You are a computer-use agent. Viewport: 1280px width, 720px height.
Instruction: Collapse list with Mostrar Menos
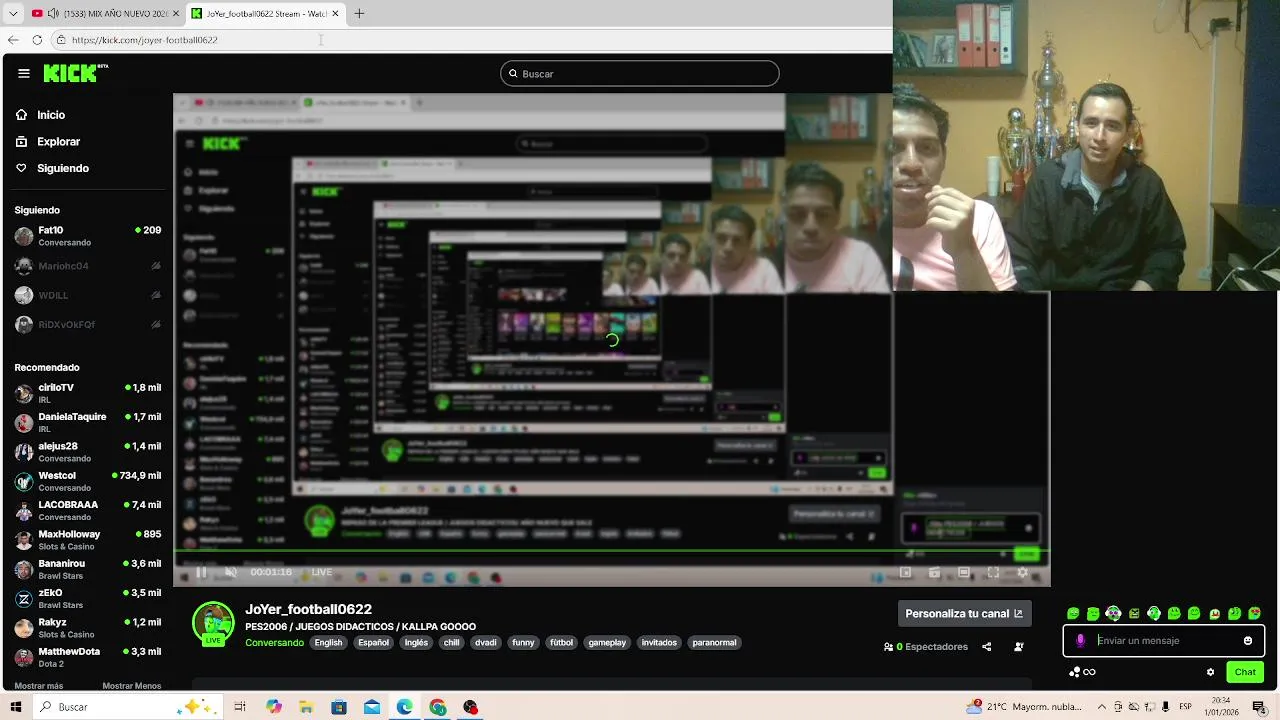pos(132,686)
